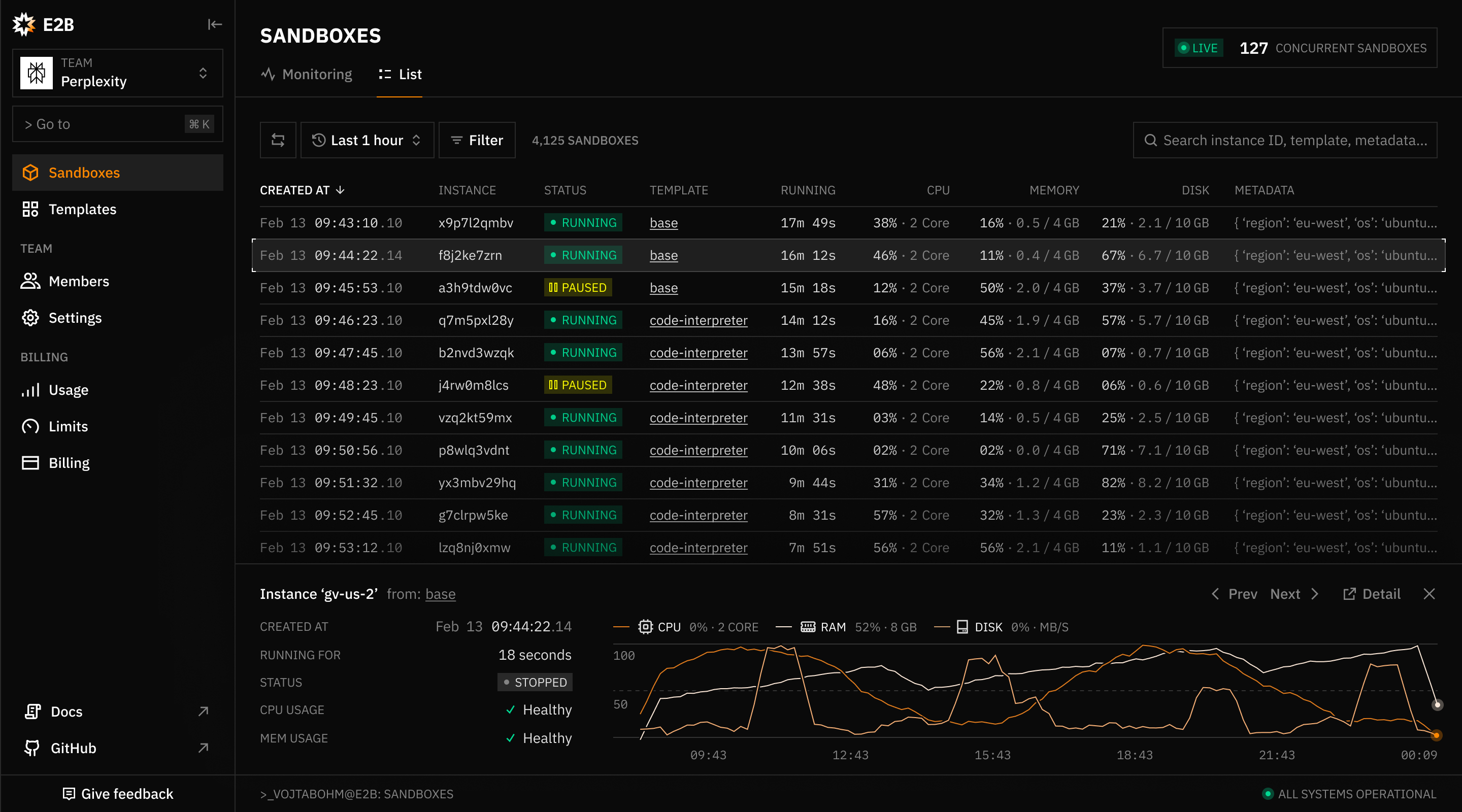The height and width of the screenshot is (812, 1462).
Task: Change the time range from Last 1 hour
Action: pos(367,140)
